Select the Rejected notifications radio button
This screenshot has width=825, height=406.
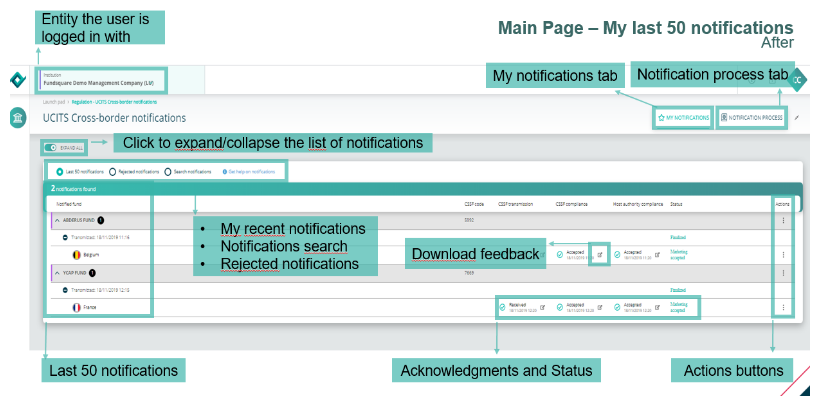pyautogui.click(x=113, y=172)
